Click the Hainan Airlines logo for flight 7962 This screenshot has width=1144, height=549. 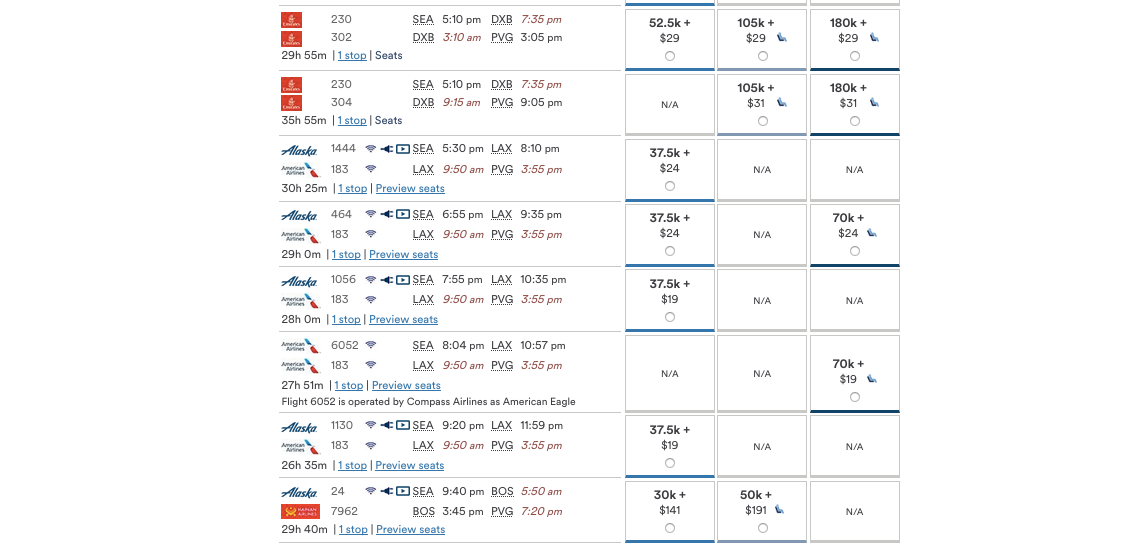pos(300,512)
